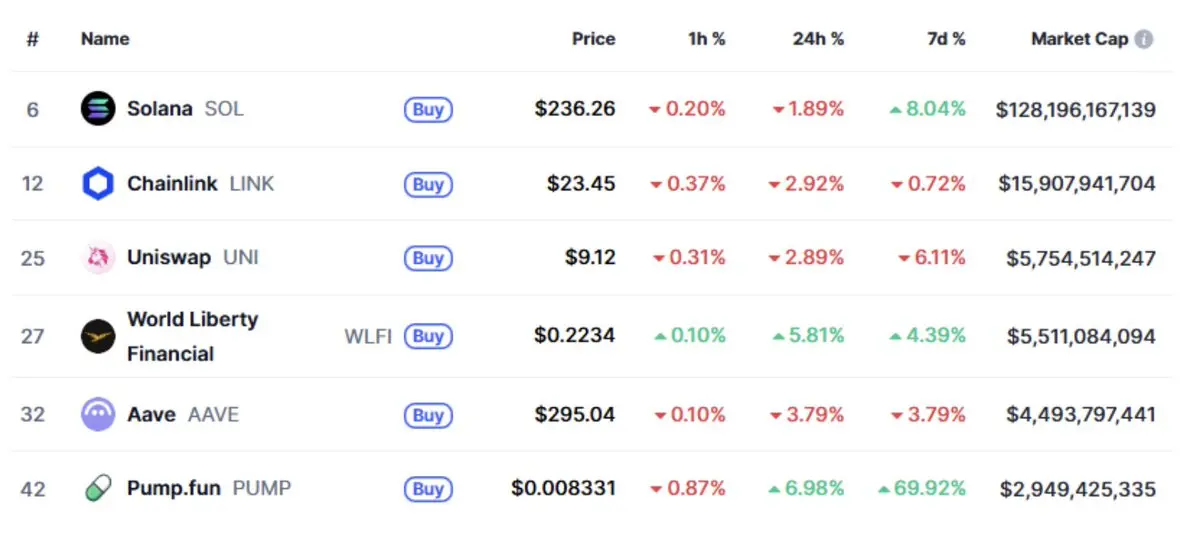Image resolution: width=1200 pixels, height=551 pixels.
Task: Click the Market Cap info icon
Action: click(1144, 39)
